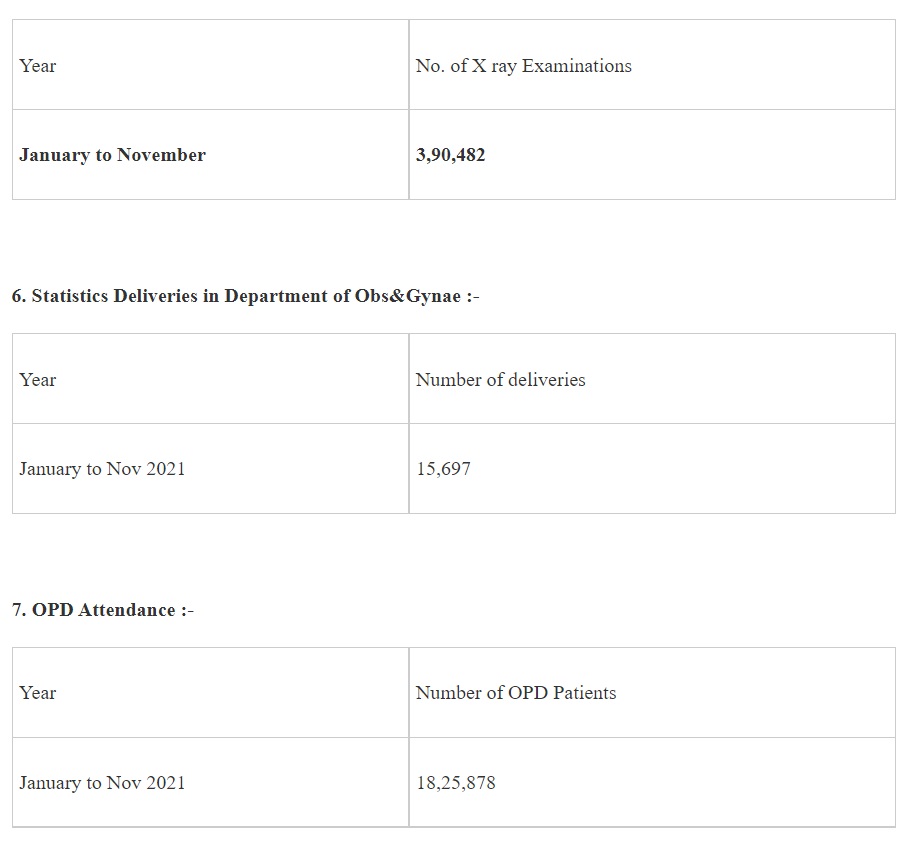The image size is (921, 851).
Task: Click the Year header in the deliveries table
Action: point(38,380)
